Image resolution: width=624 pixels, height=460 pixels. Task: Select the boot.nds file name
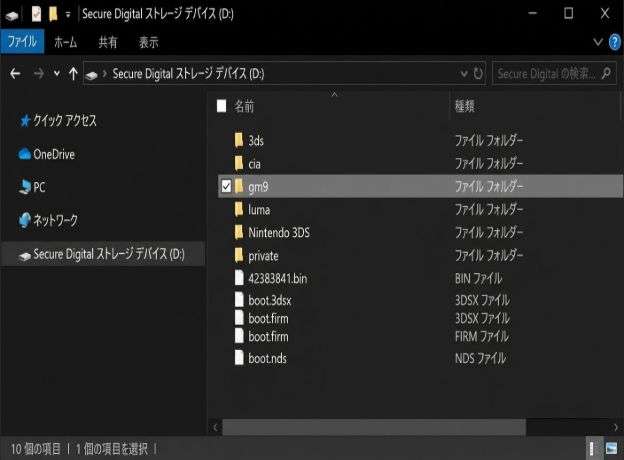pos(267,359)
